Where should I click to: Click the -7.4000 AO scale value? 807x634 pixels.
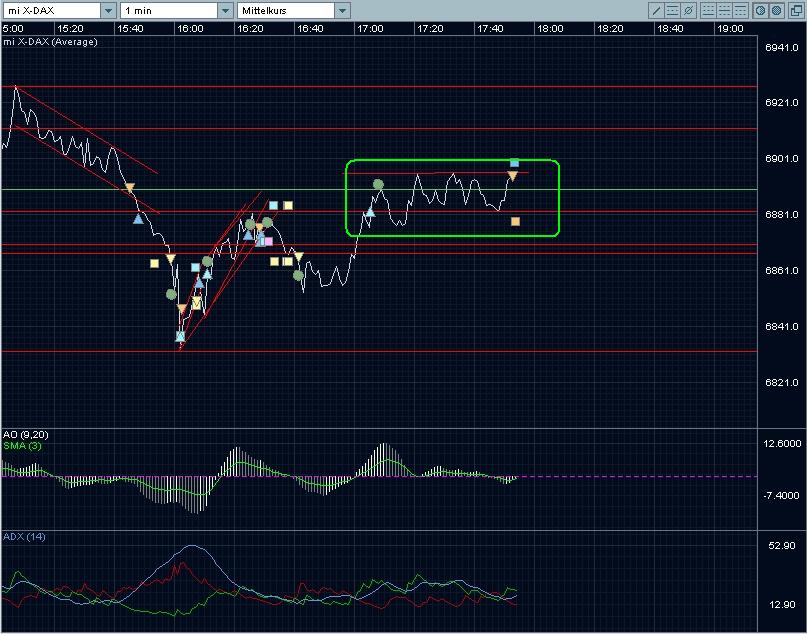pyautogui.click(x=782, y=496)
